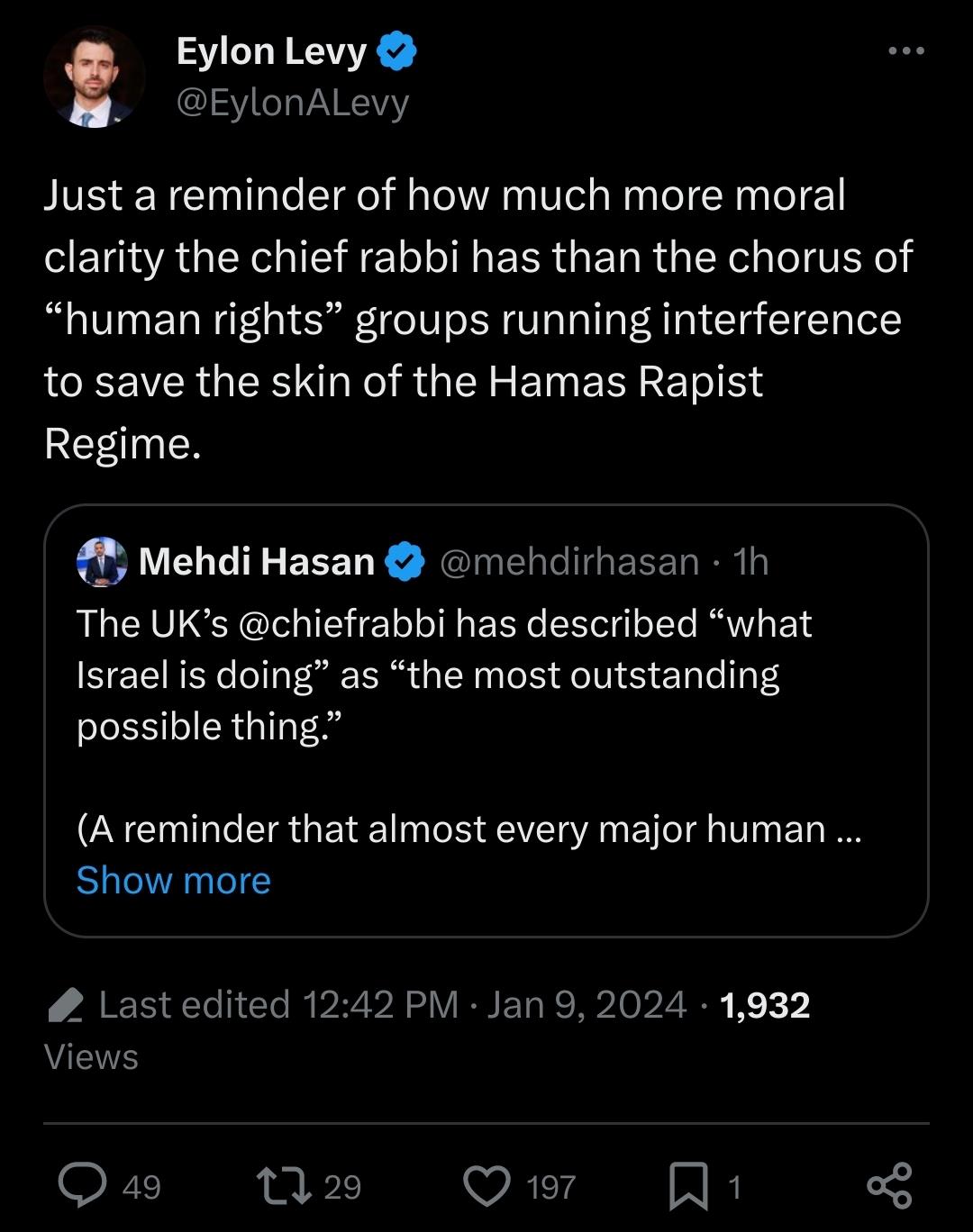Click the pencil edit icon
Screen dimensions: 973x1232
65,1005
